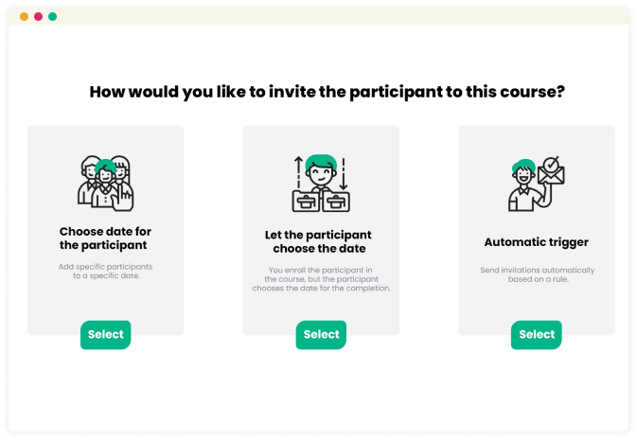Click the pointing hand cursor in the group icon
This screenshot has width=637, height=440.
click(x=123, y=199)
